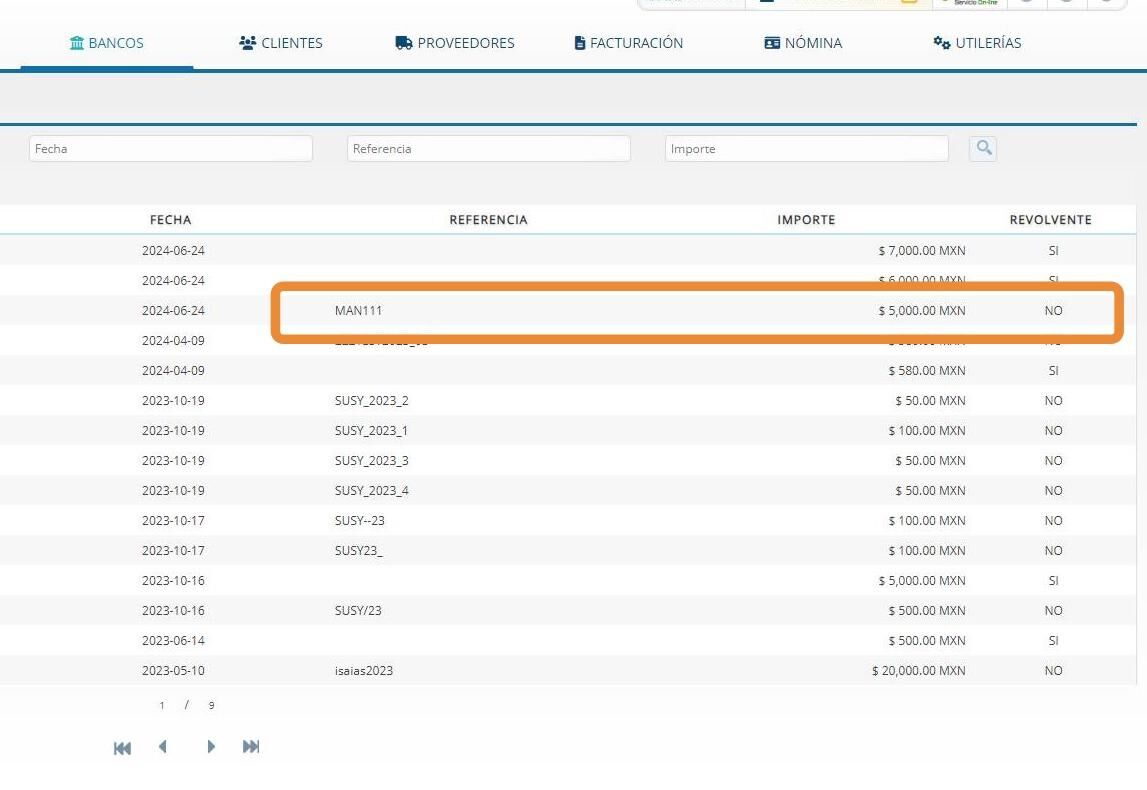Open the Facturación tab
The height and width of the screenshot is (790, 1147).
click(628, 43)
